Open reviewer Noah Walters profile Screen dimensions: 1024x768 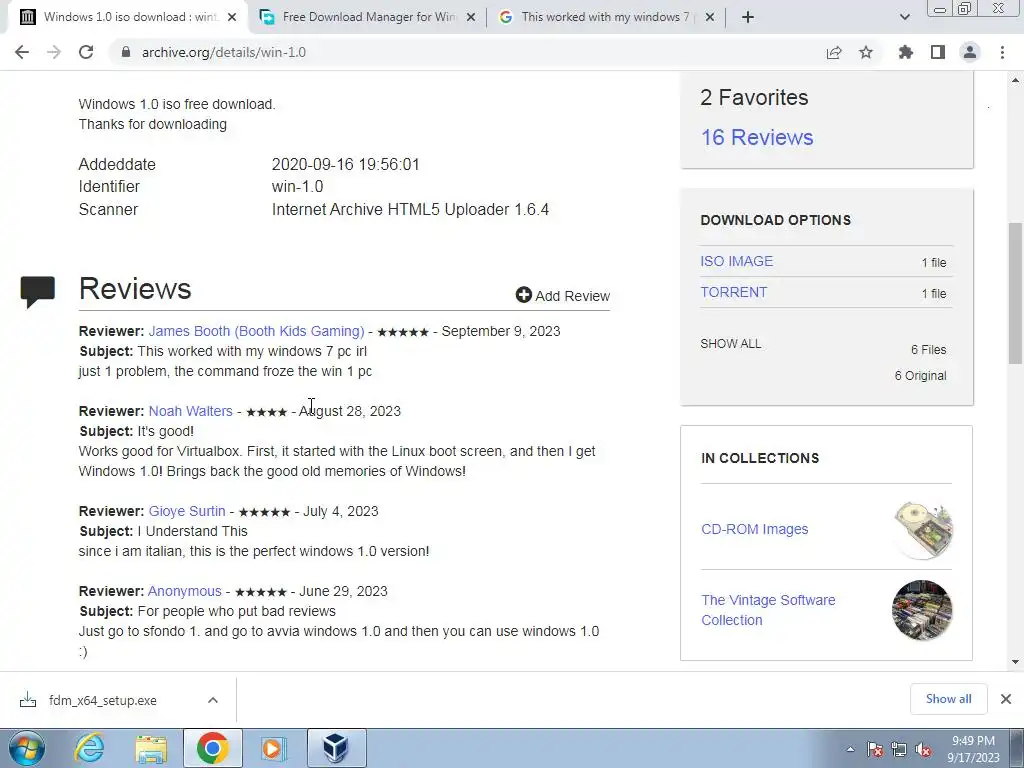(190, 411)
